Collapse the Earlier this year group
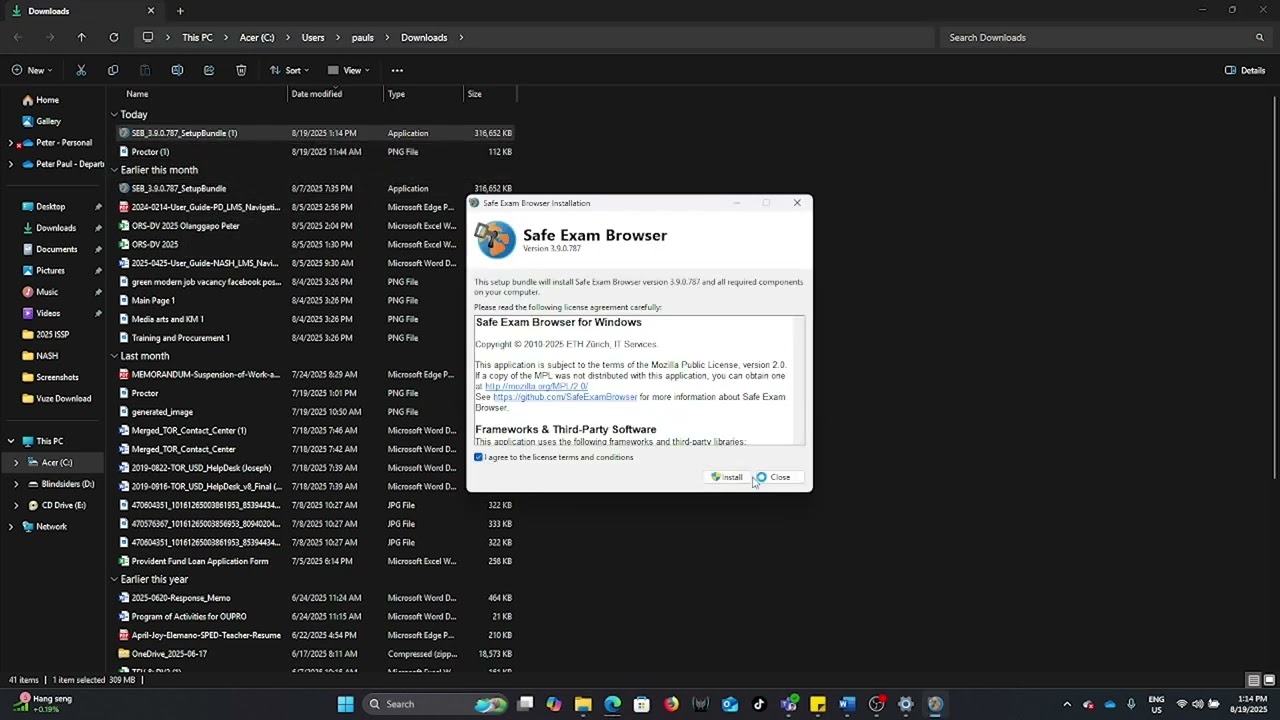 [114, 579]
